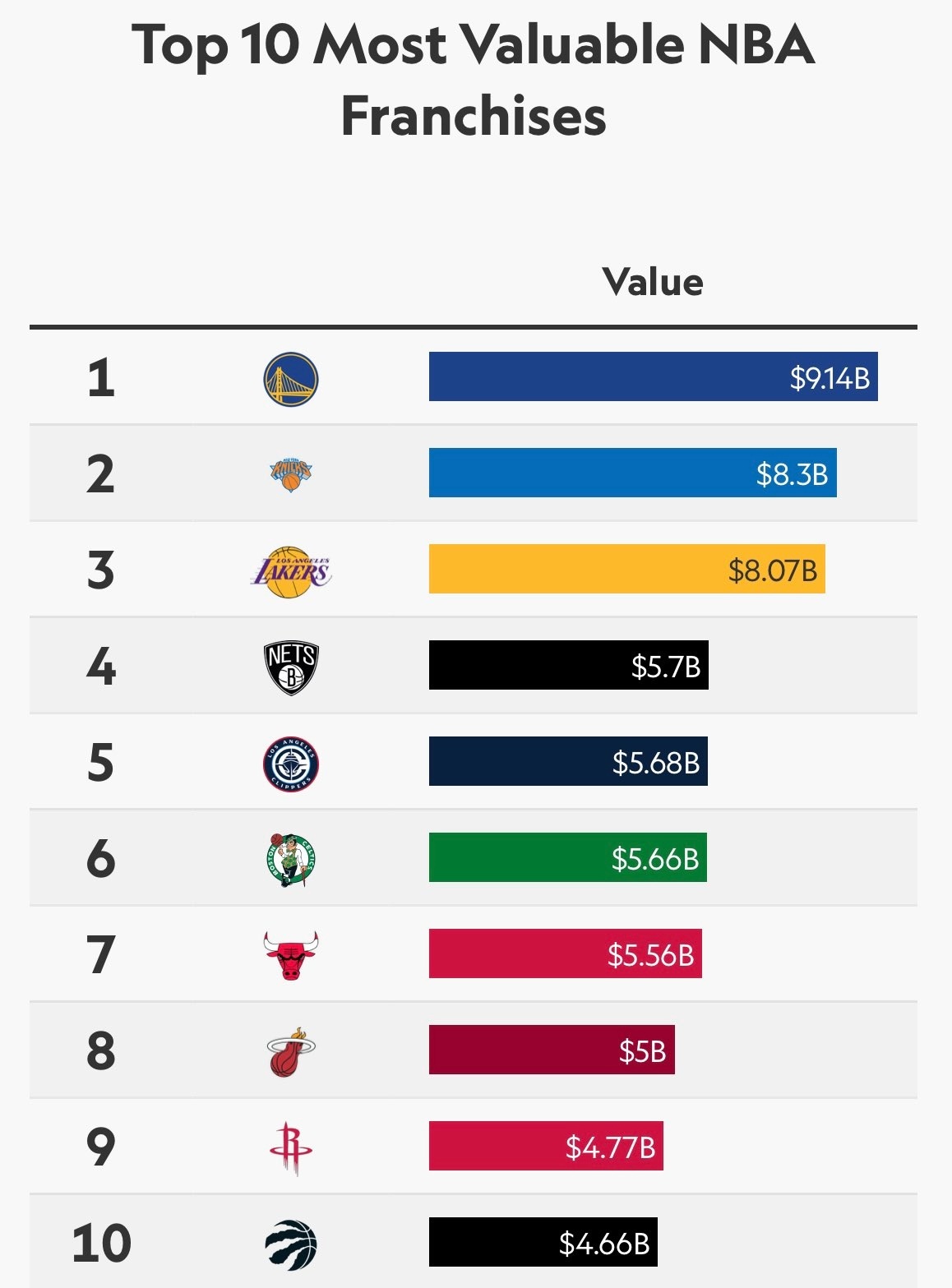
Task: Select the $5B dark red bar
Action: [552, 1050]
